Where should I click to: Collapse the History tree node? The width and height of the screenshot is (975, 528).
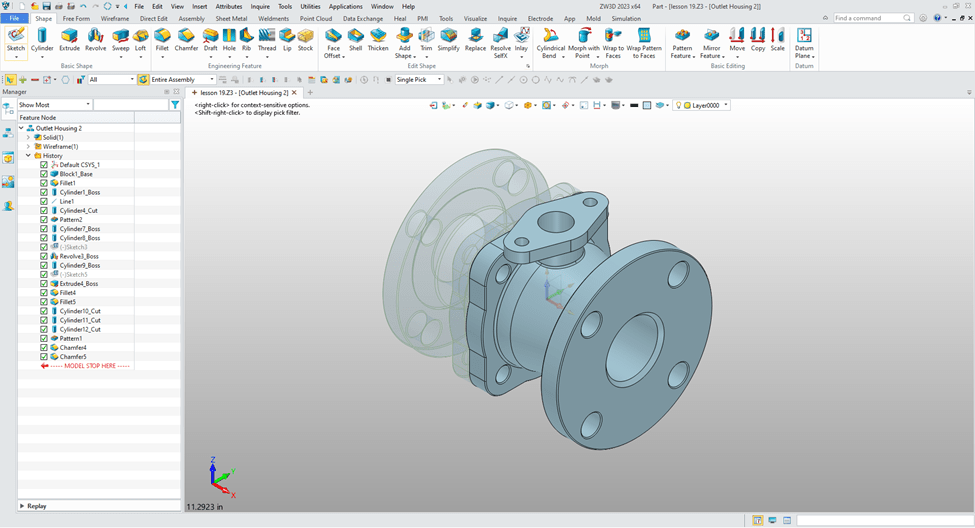pyautogui.click(x=28, y=156)
